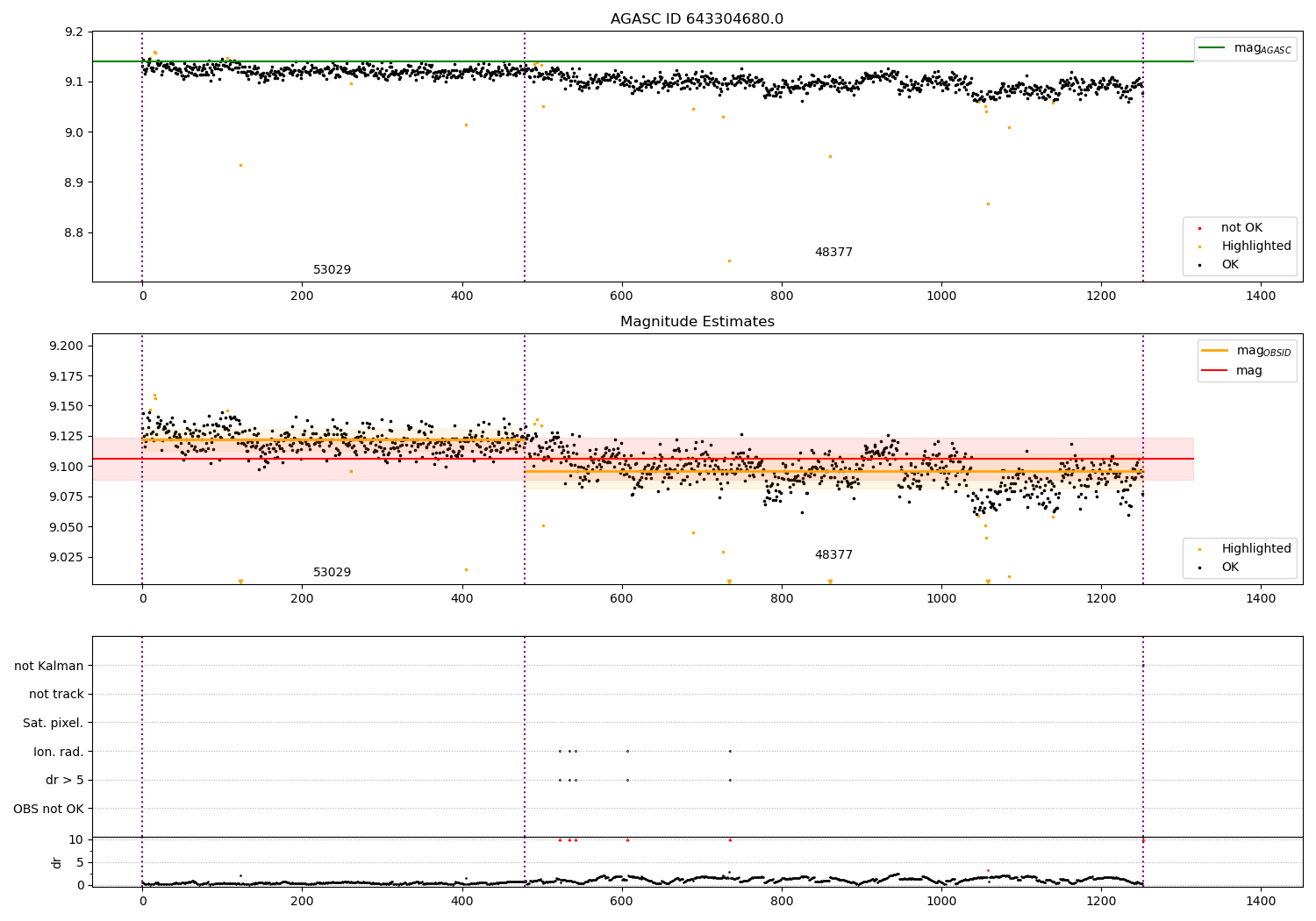Click x-axis tick "200" under the bottom panel

coord(302,902)
